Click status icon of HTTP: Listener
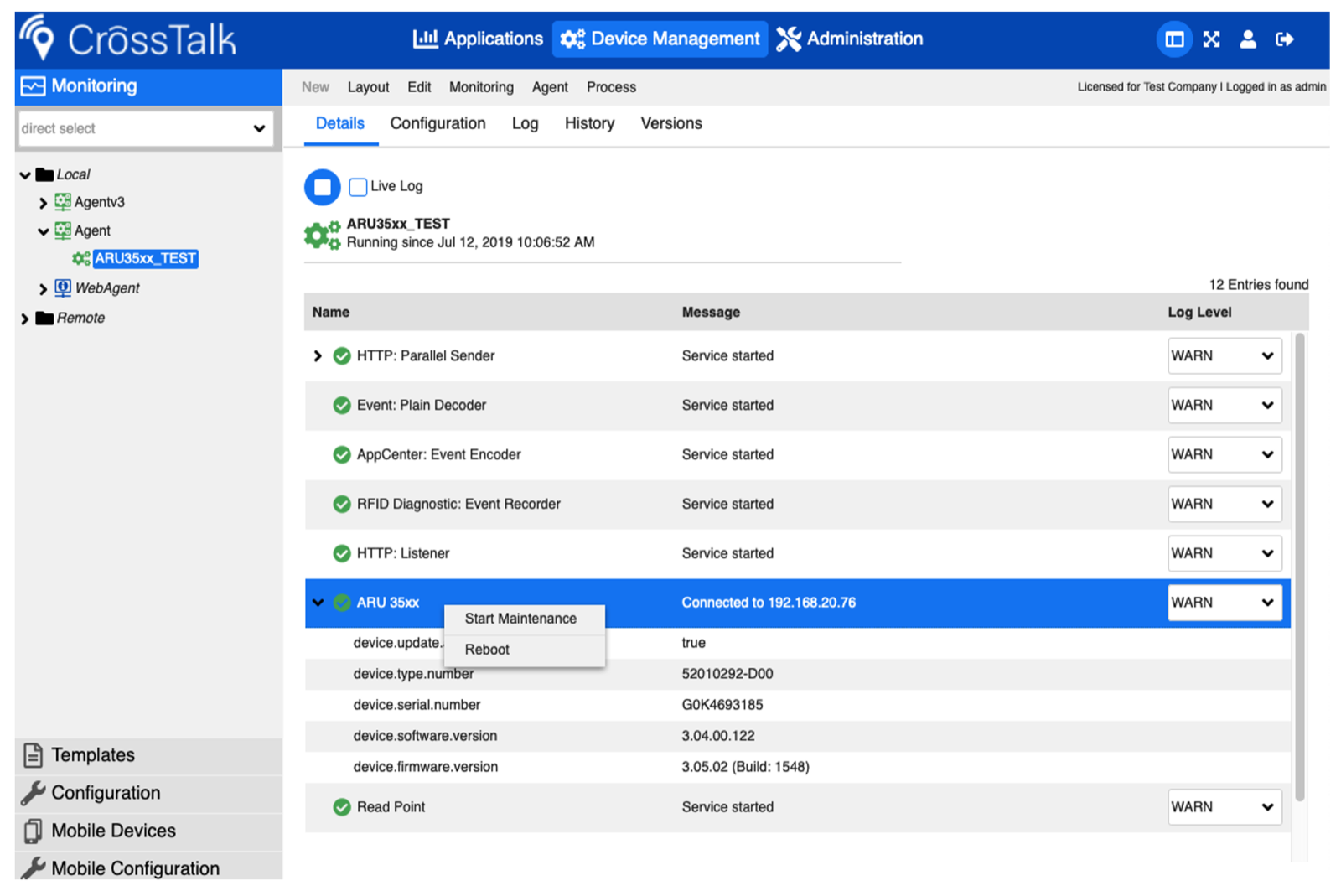This screenshot has height=896, width=1341. point(342,554)
